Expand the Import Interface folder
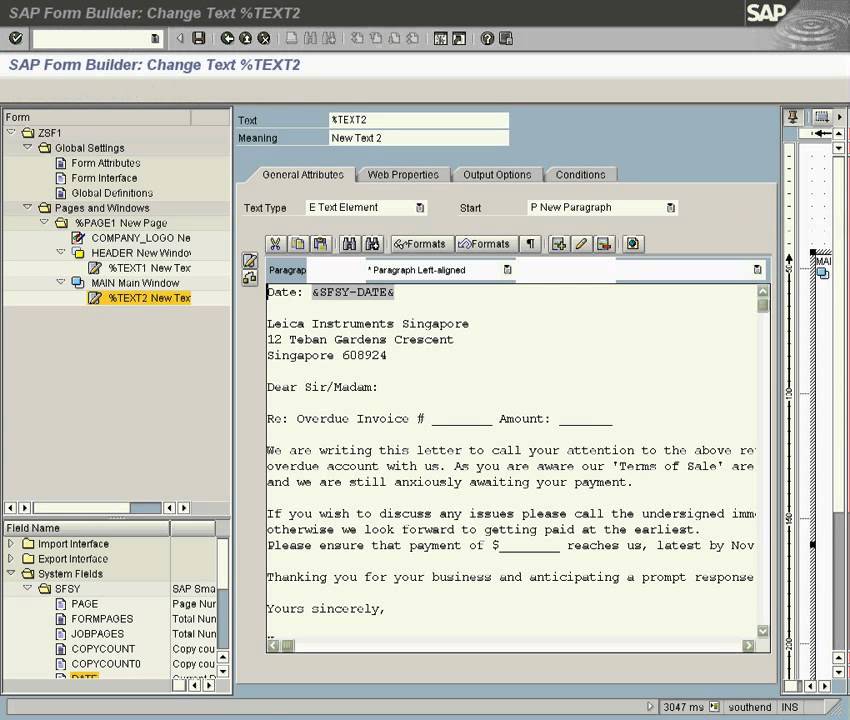 (x=11, y=543)
